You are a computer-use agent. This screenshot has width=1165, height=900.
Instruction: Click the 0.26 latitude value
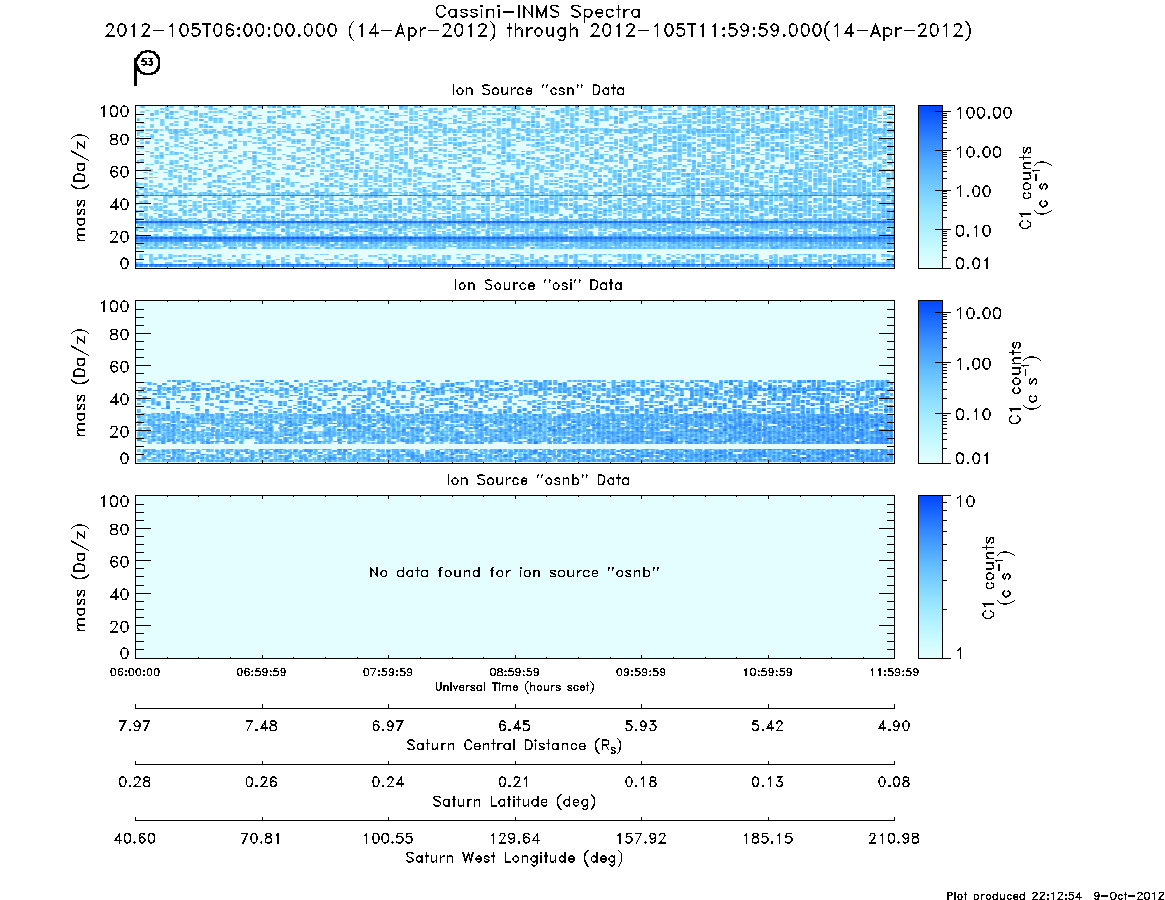point(262,782)
